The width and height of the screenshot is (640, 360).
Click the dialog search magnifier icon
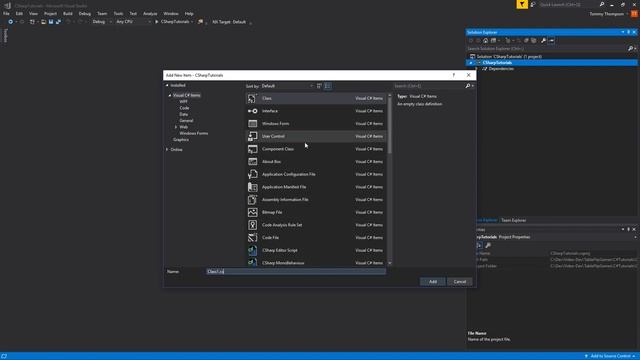[468, 86]
